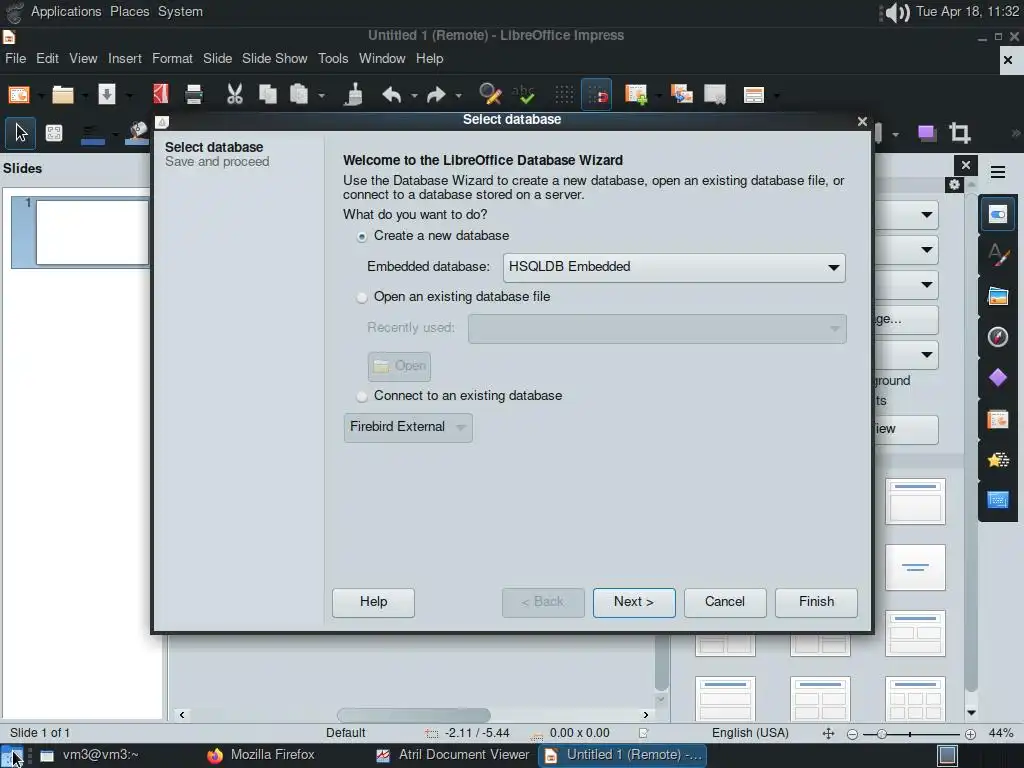This screenshot has width=1024, height=768.
Task: Click the Redo arrow icon
Action: click(x=436, y=95)
